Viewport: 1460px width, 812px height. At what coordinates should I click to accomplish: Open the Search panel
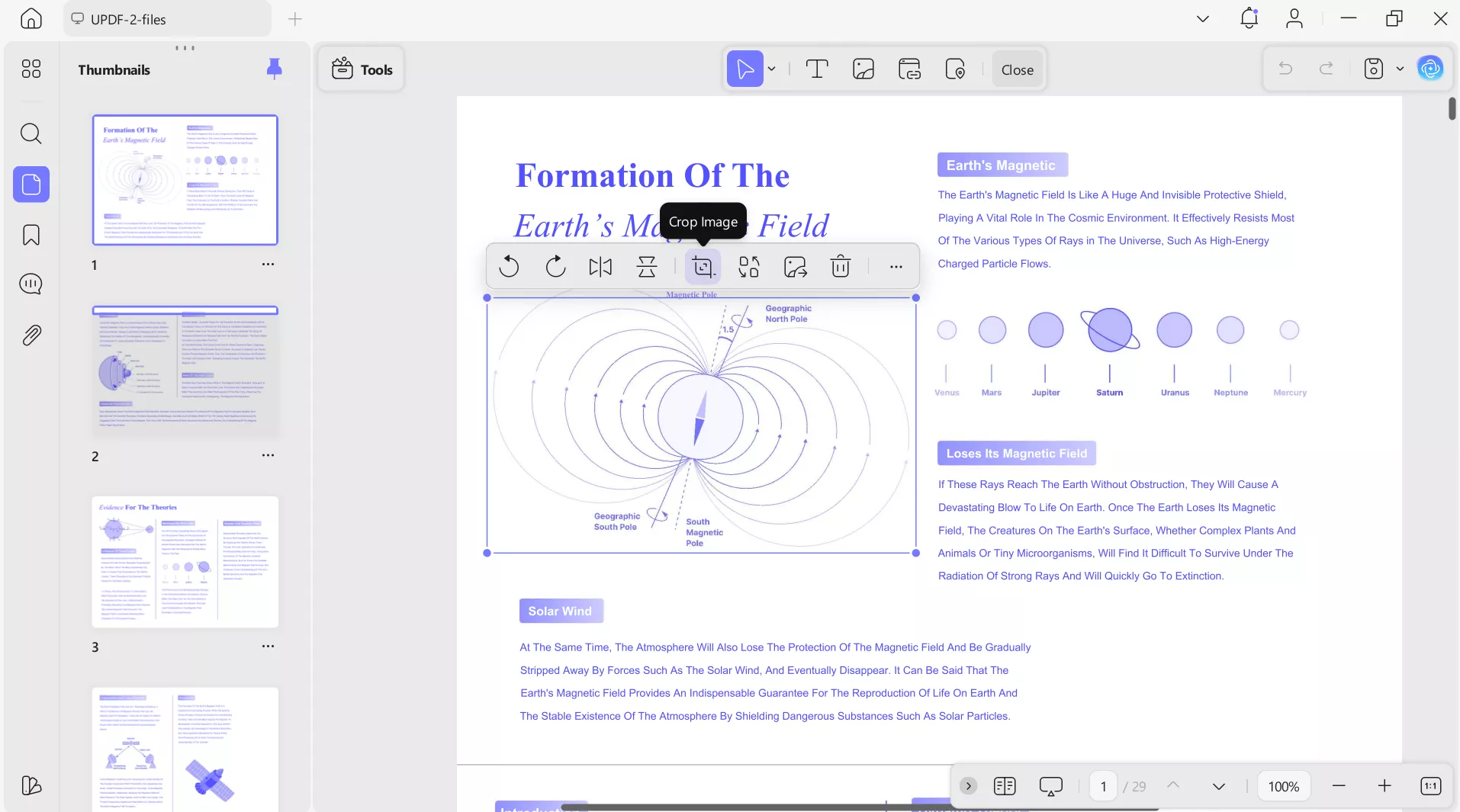click(31, 134)
